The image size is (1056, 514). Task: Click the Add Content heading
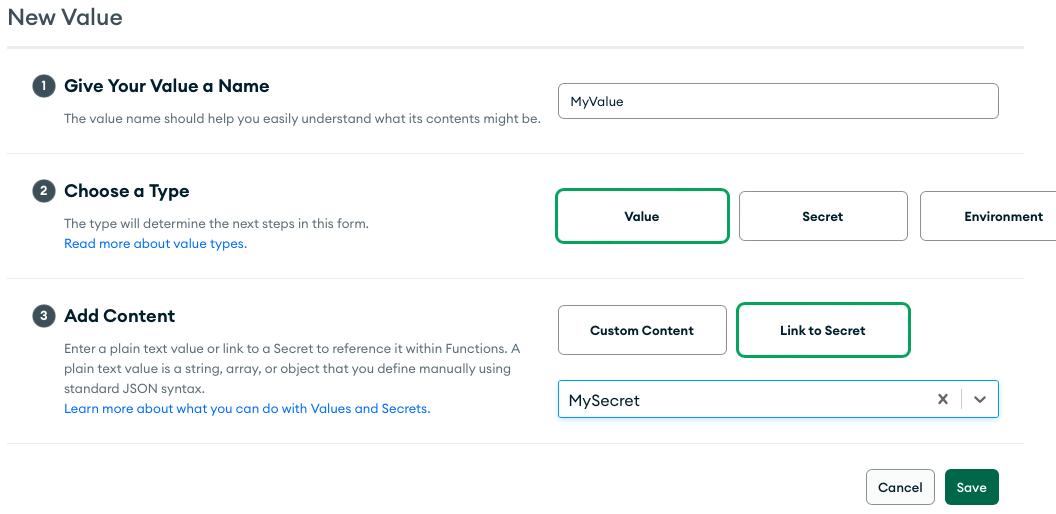(119, 316)
